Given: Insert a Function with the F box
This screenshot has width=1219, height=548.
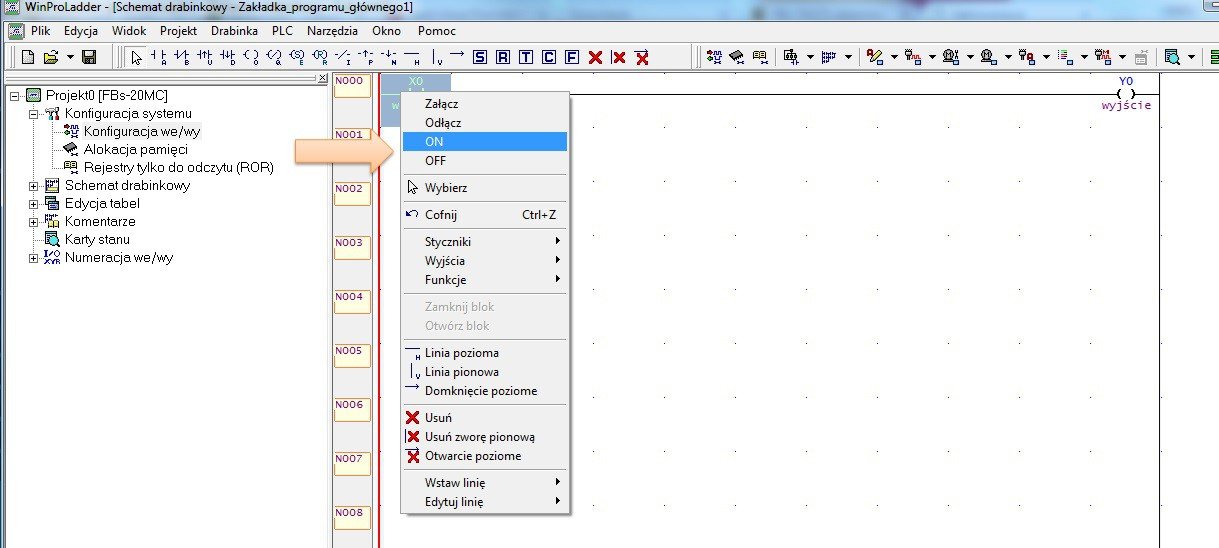Looking at the screenshot, I should (x=572, y=57).
